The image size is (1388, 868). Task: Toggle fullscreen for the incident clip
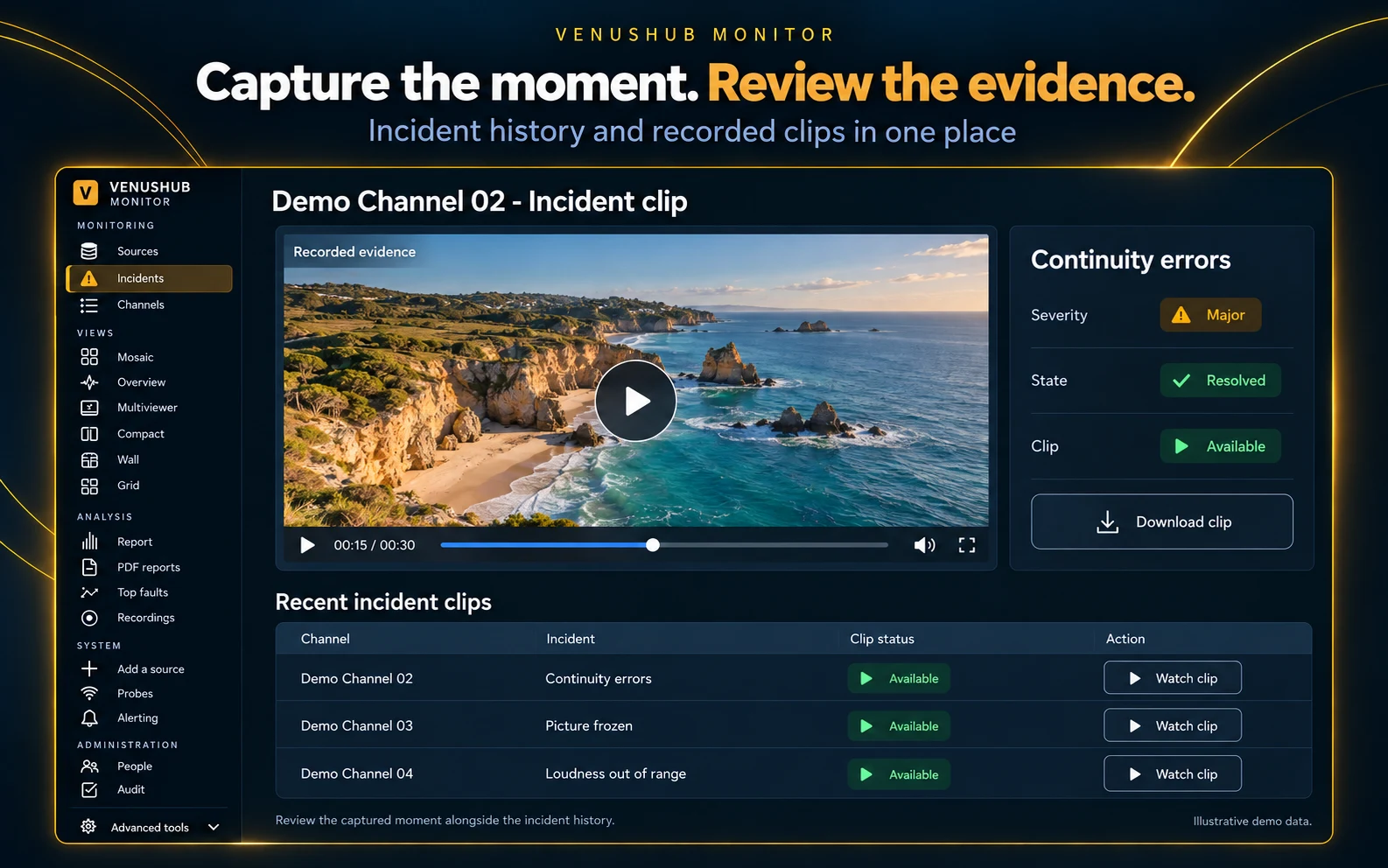point(967,545)
